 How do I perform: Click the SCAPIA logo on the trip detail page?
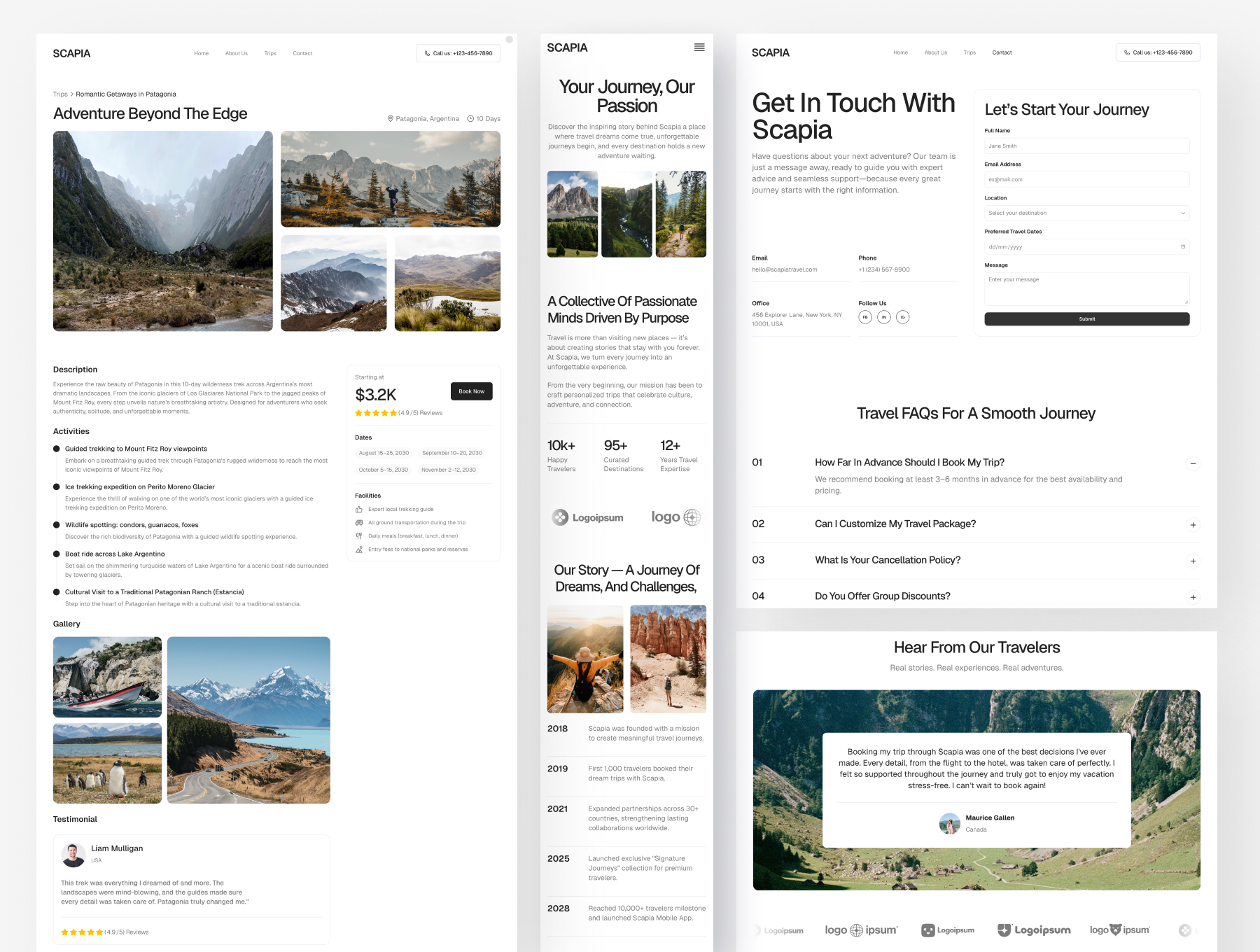tap(71, 54)
